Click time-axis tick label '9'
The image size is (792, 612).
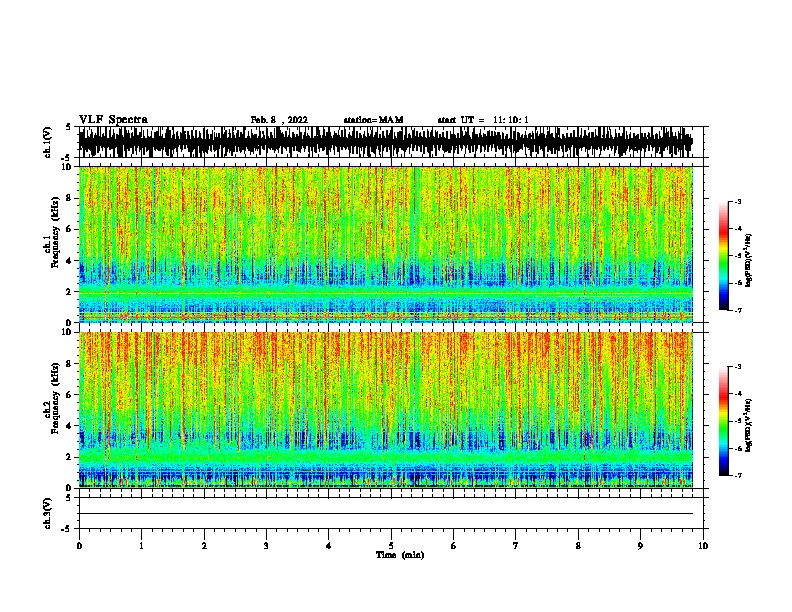640,546
